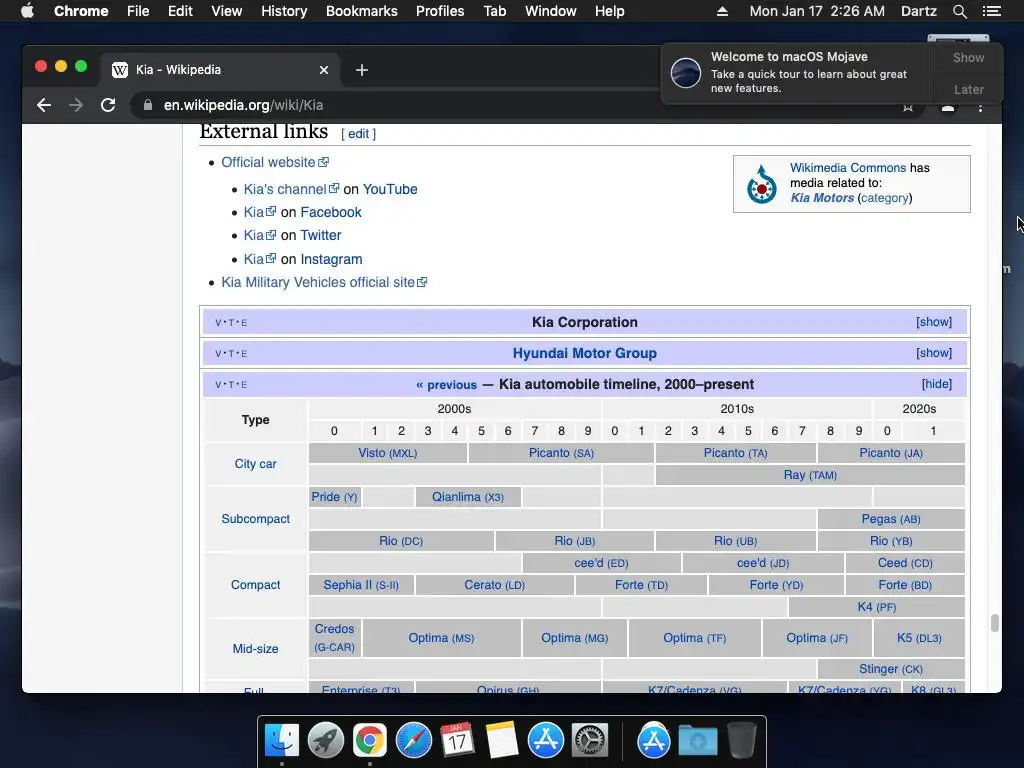Open Launchpad rocket in the dock
This screenshot has width=1024, height=768.
[x=326, y=741]
